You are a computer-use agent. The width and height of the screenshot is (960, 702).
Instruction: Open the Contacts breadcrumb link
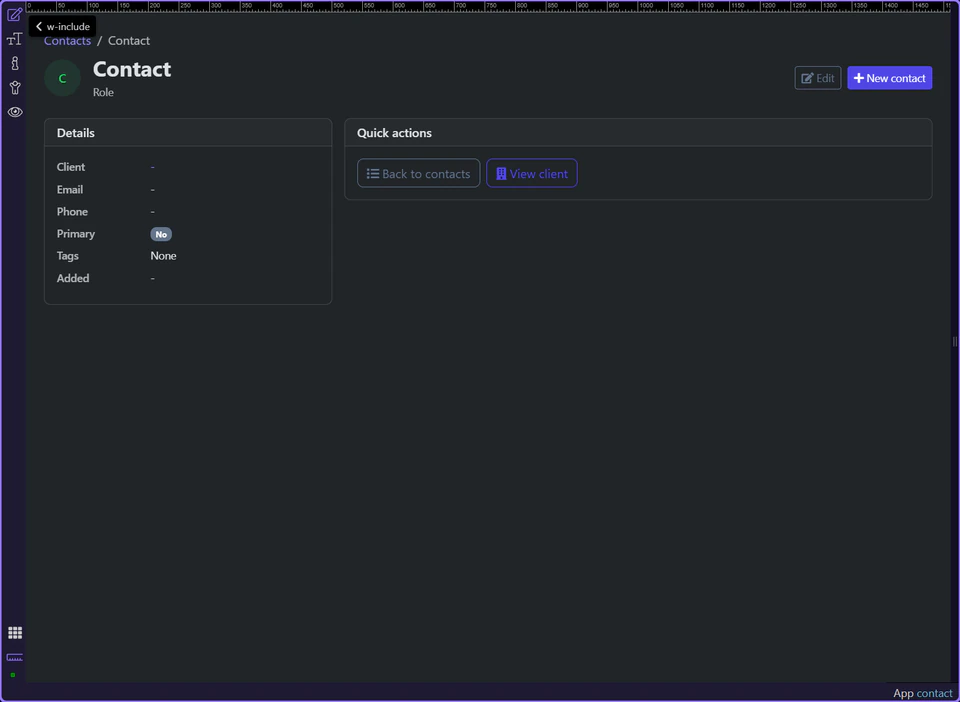(x=66, y=40)
